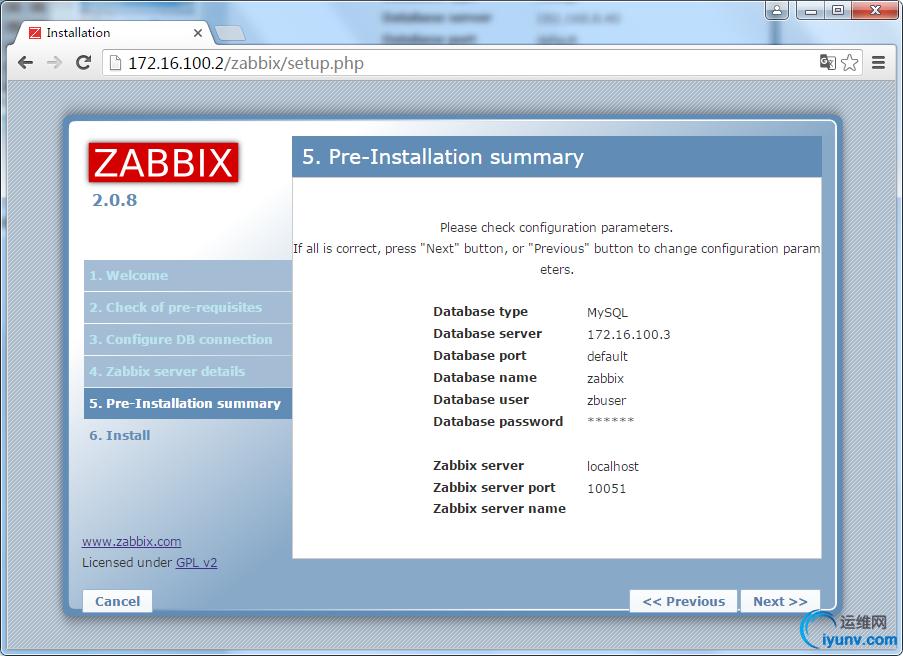Click the masked Database password value
Viewport: 903px width, 656px height.
(x=610, y=420)
